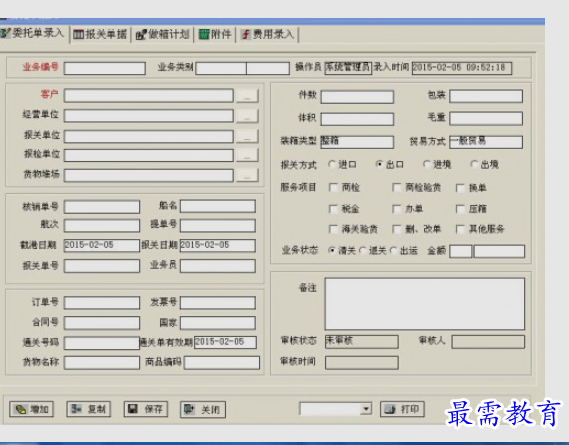Screen dimensions: 569x445
Task: Select the 清关 status radio button
Action: pos(331,250)
